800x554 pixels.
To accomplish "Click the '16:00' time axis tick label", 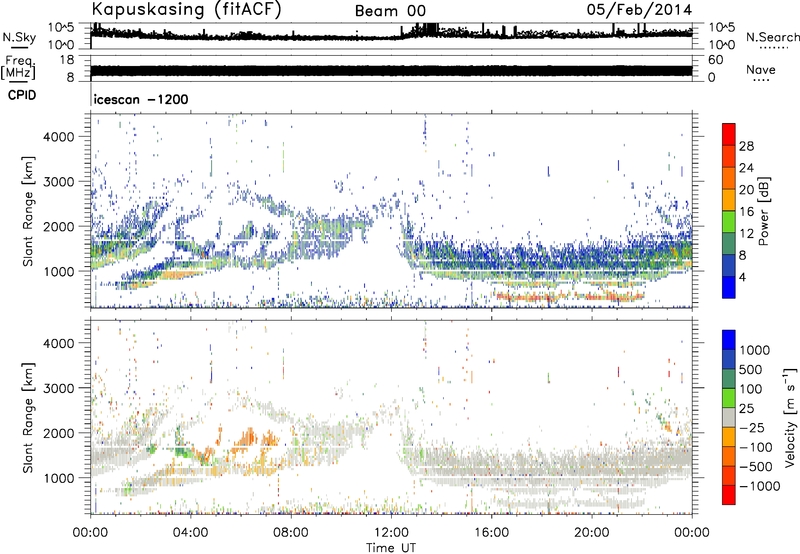I will (x=491, y=533).
